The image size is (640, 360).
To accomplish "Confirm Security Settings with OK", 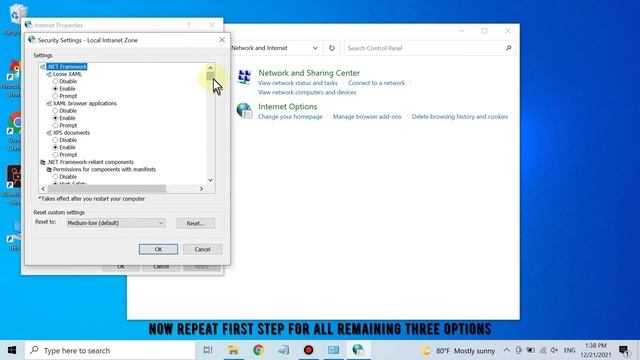I will point(158,249).
